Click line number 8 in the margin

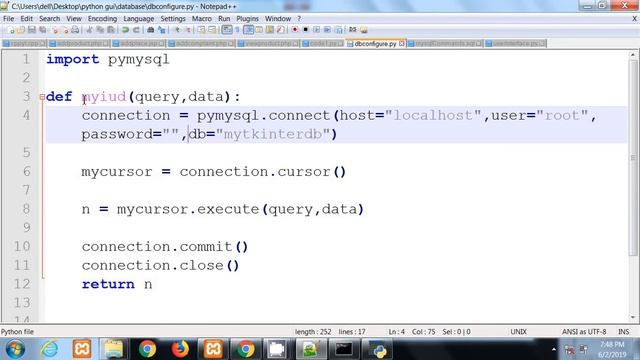point(27,209)
